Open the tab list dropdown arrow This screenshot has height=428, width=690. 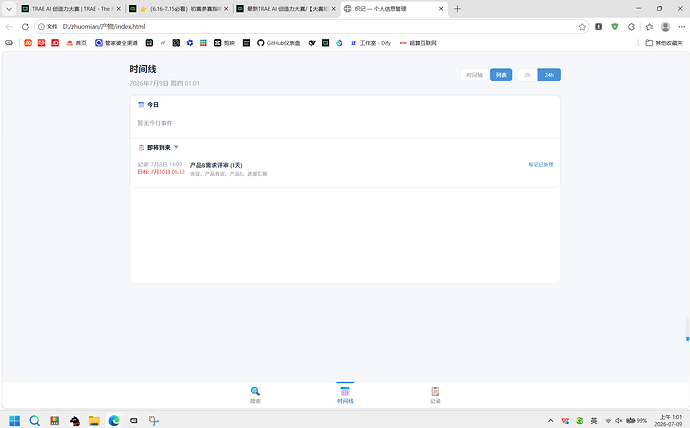click(9, 9)
